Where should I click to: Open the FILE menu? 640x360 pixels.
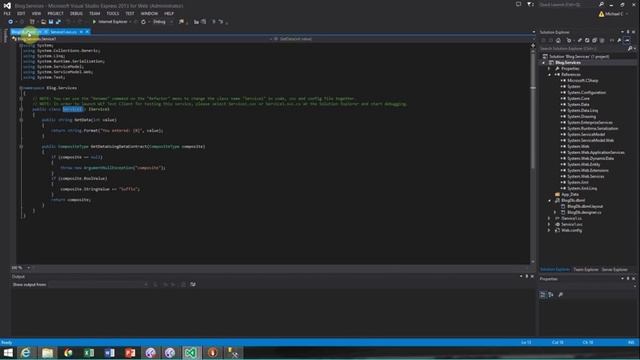point(7,13)
